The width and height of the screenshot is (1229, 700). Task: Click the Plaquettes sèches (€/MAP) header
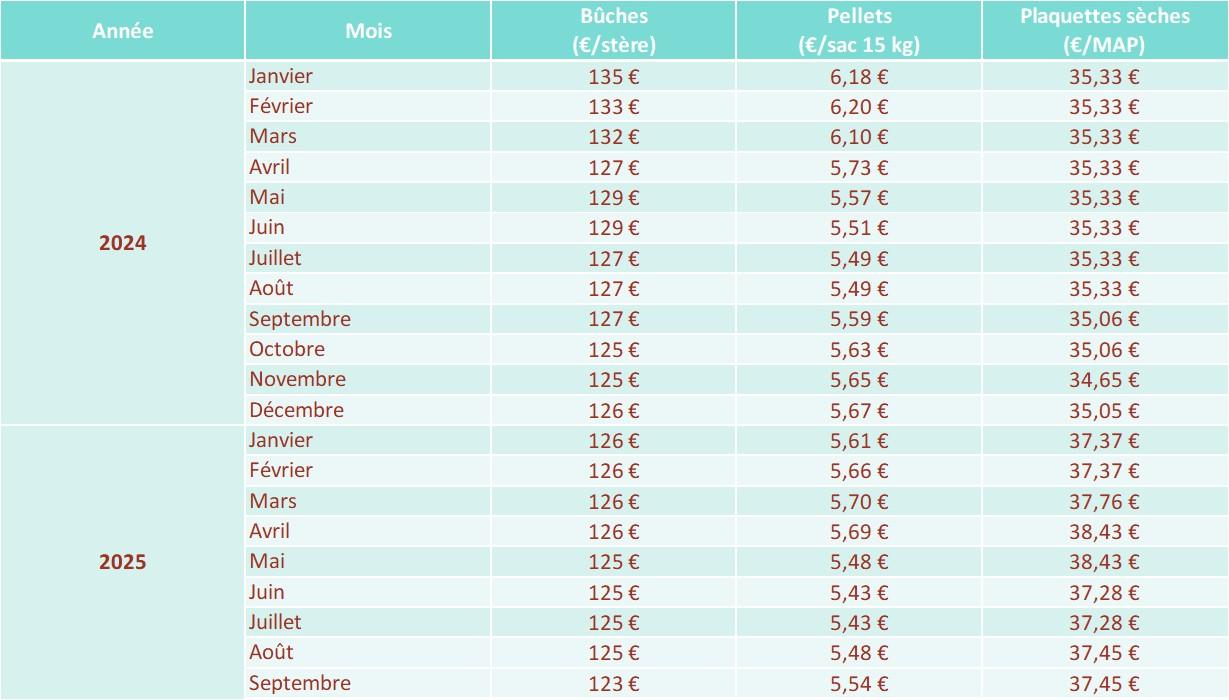click(1104, 30)
